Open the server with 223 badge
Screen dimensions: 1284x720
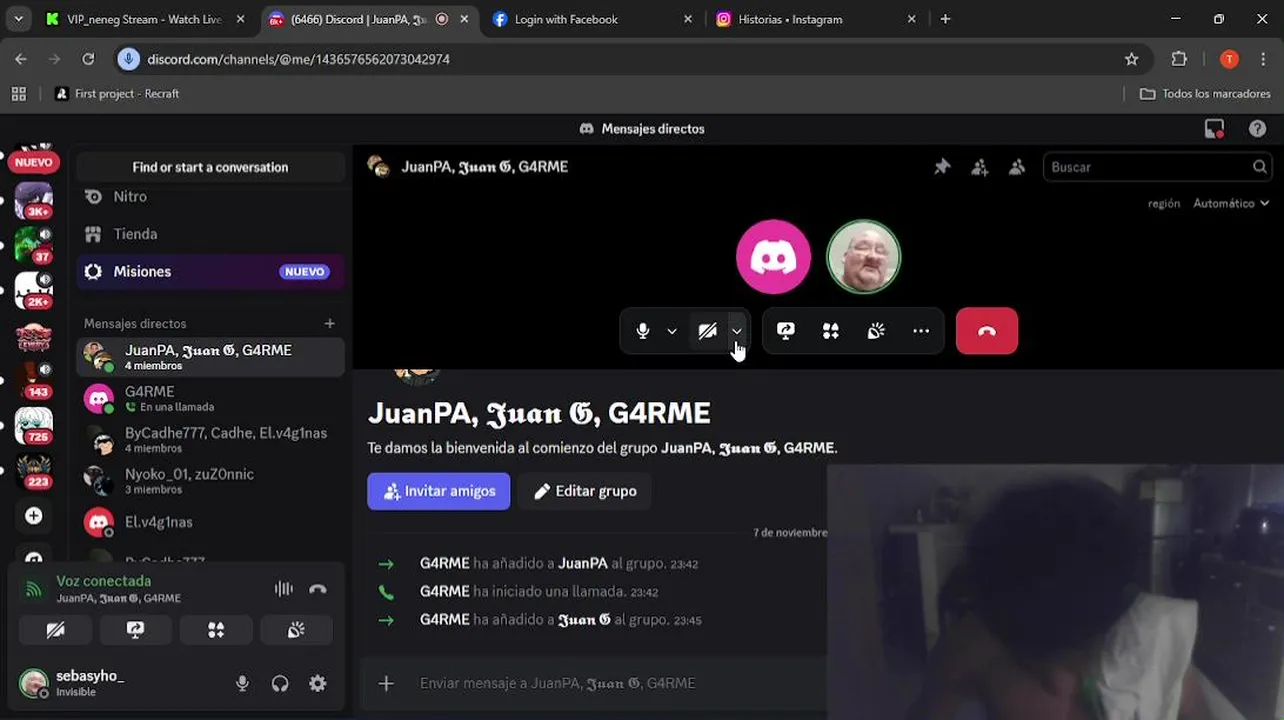[34, 470]
